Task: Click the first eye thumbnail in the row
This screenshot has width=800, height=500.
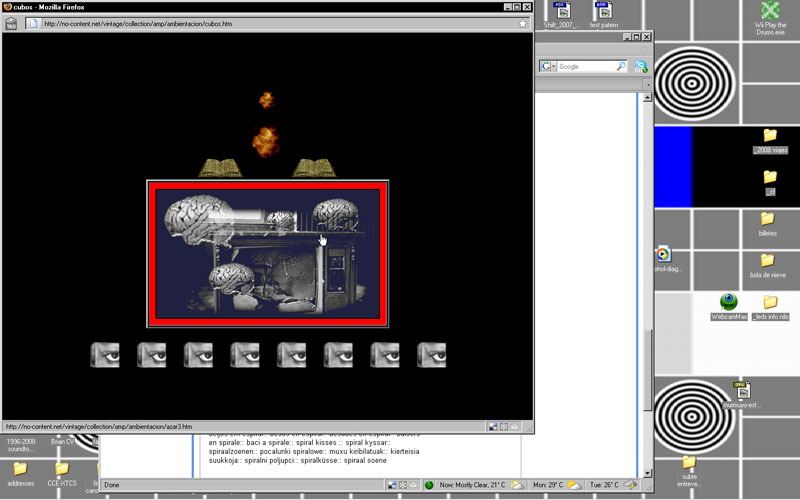Action: click(x=105, y=354)
